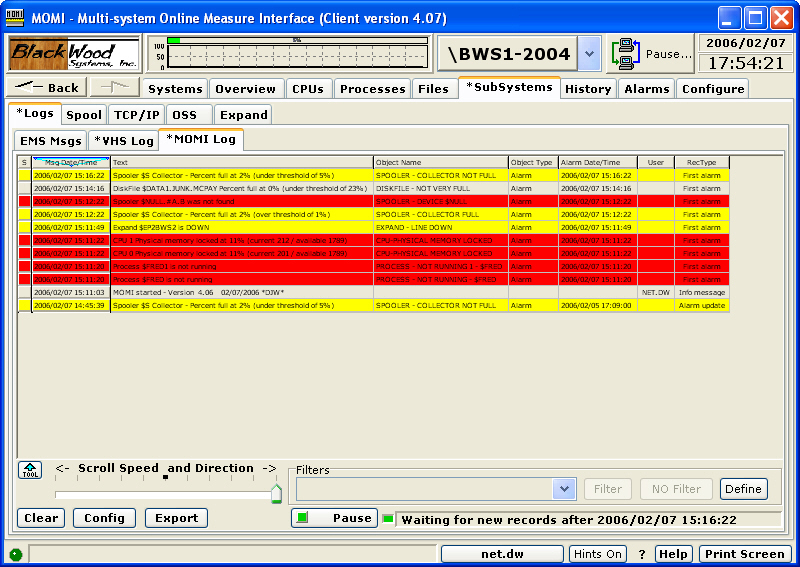The height and width of the screenshot is (567, 800).
Task: Switch to the EMS Msgs tab
Action: click(x=51, y=141)
